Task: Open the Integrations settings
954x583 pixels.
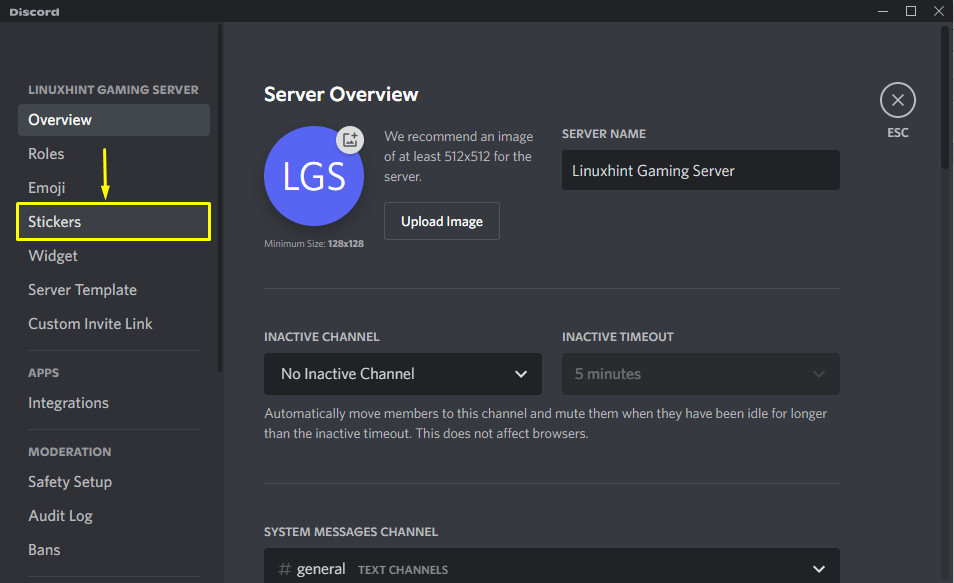Action: point(68,403)
